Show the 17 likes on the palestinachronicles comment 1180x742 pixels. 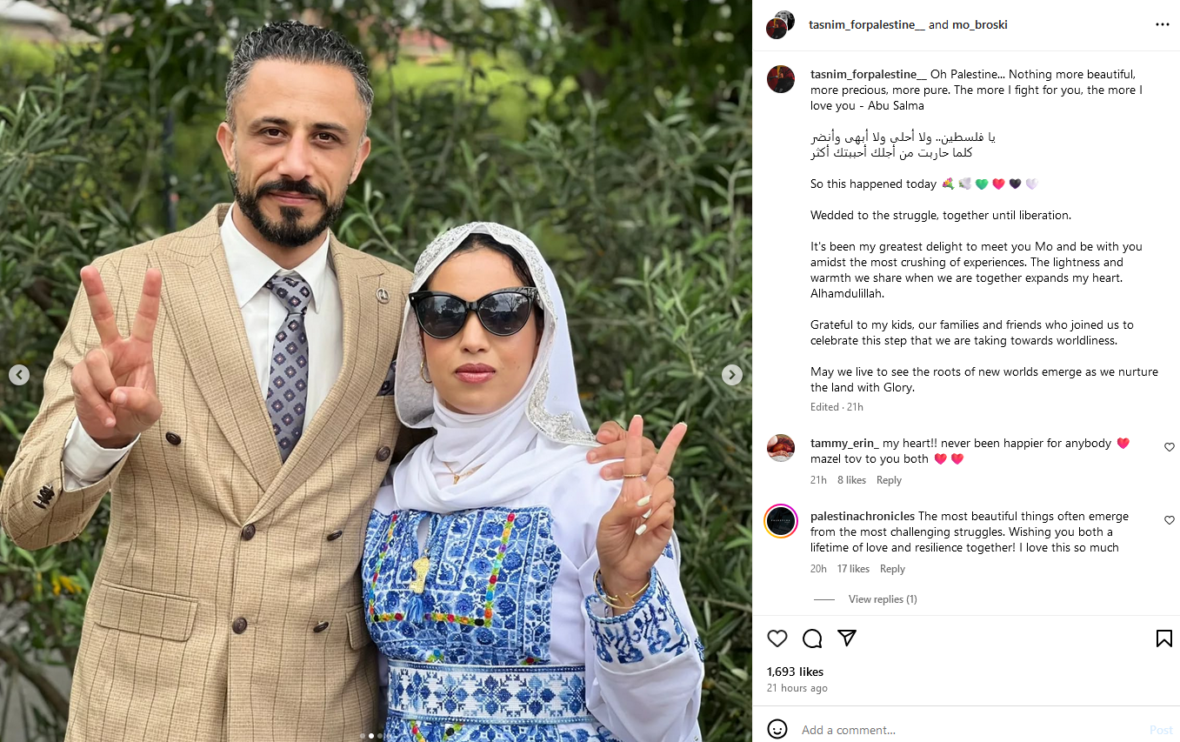853,569
